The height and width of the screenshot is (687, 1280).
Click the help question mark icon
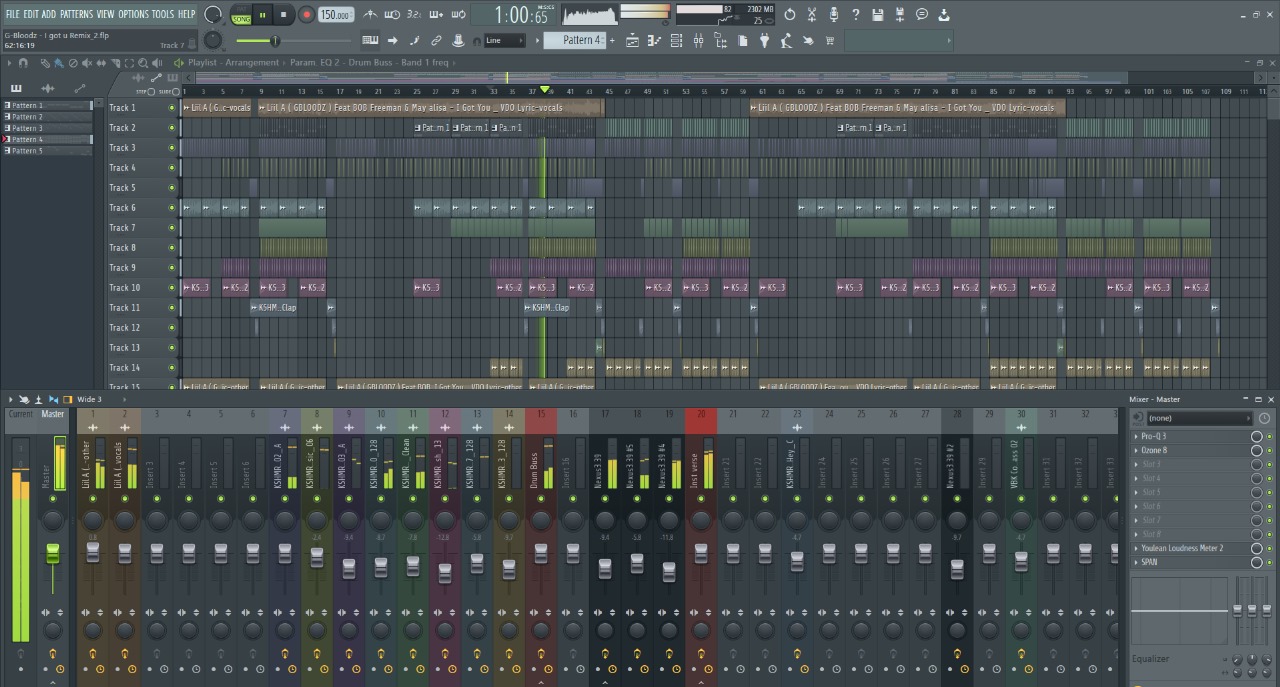coord(855,15)
